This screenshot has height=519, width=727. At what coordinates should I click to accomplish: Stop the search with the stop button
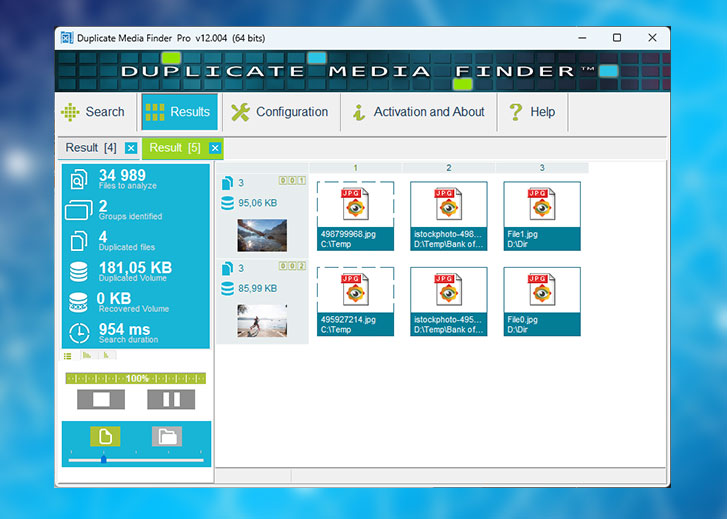101,399
